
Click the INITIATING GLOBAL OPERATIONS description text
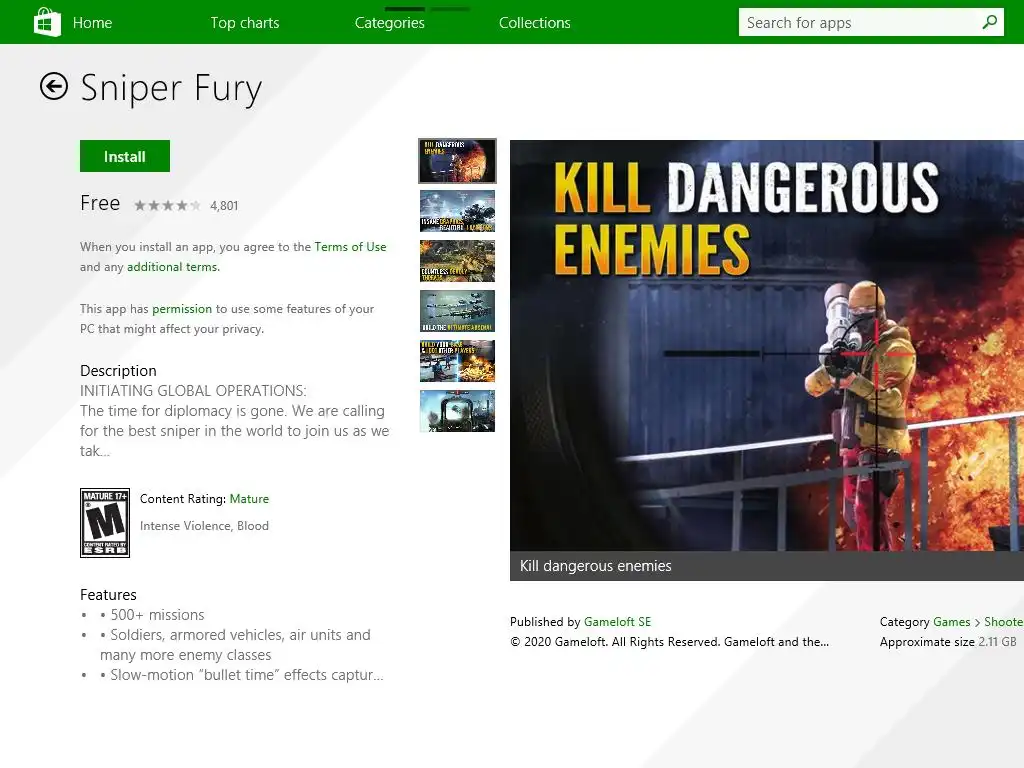pos(193,391)
